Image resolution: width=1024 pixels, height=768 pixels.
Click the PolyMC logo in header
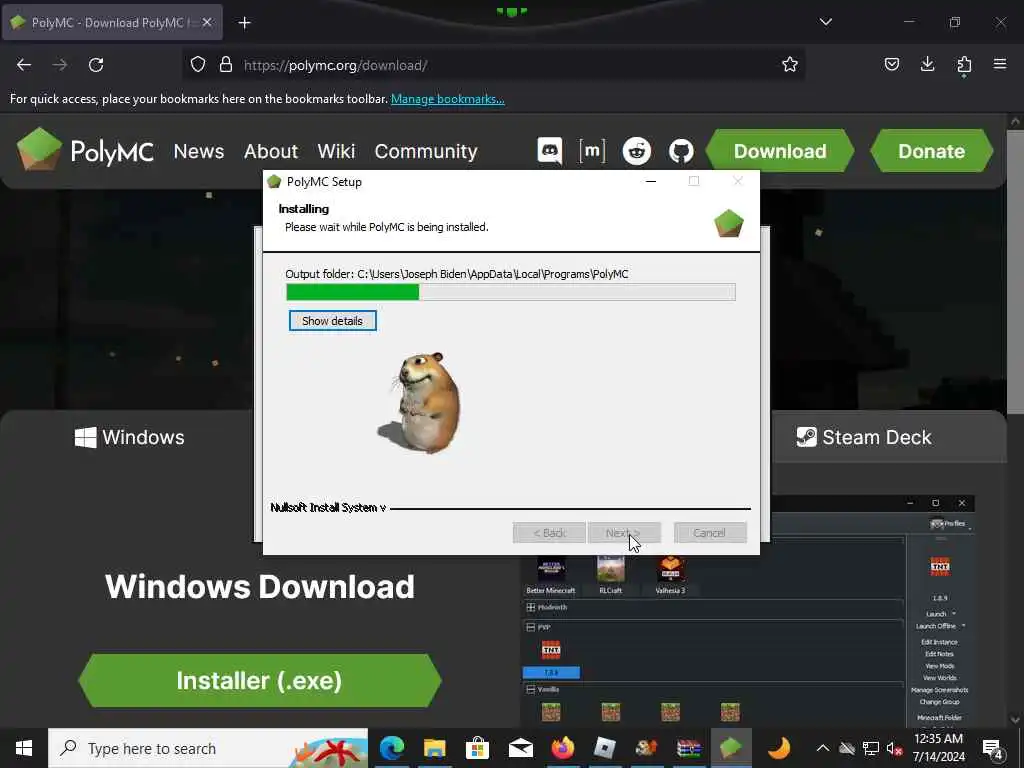click(x=86, y=150)
